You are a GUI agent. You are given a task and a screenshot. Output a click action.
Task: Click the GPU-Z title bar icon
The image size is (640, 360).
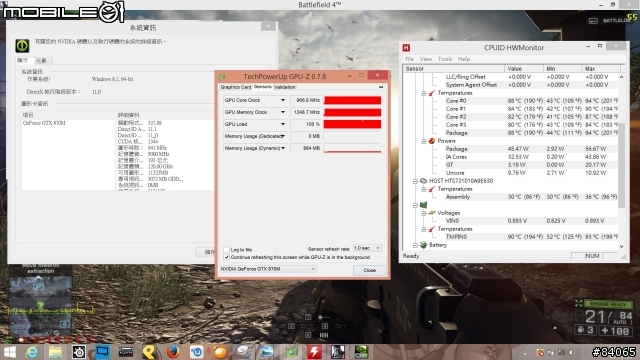[222, 76]
